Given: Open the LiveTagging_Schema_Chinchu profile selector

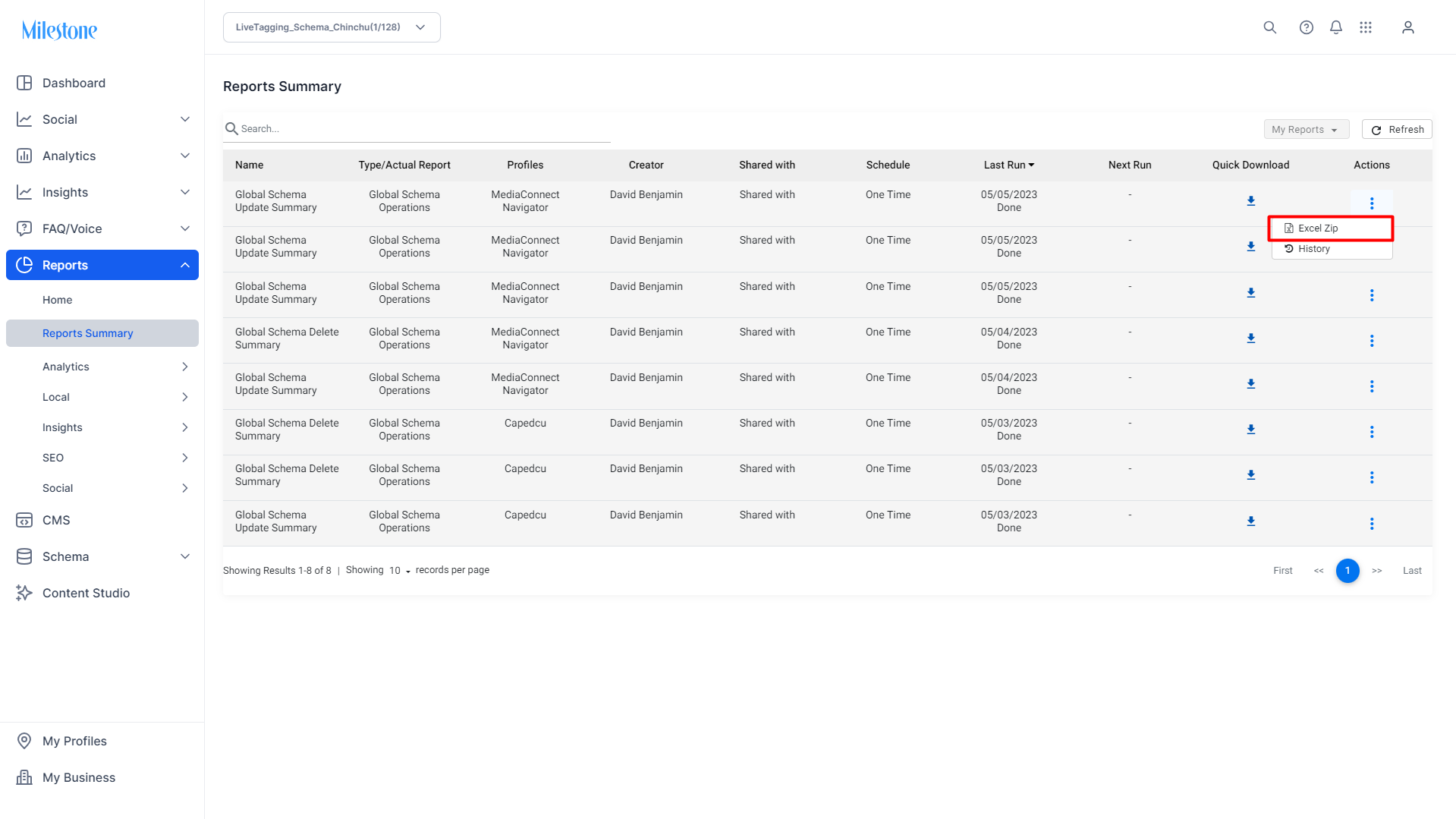Looking at the screenshot, I should 332,27.
